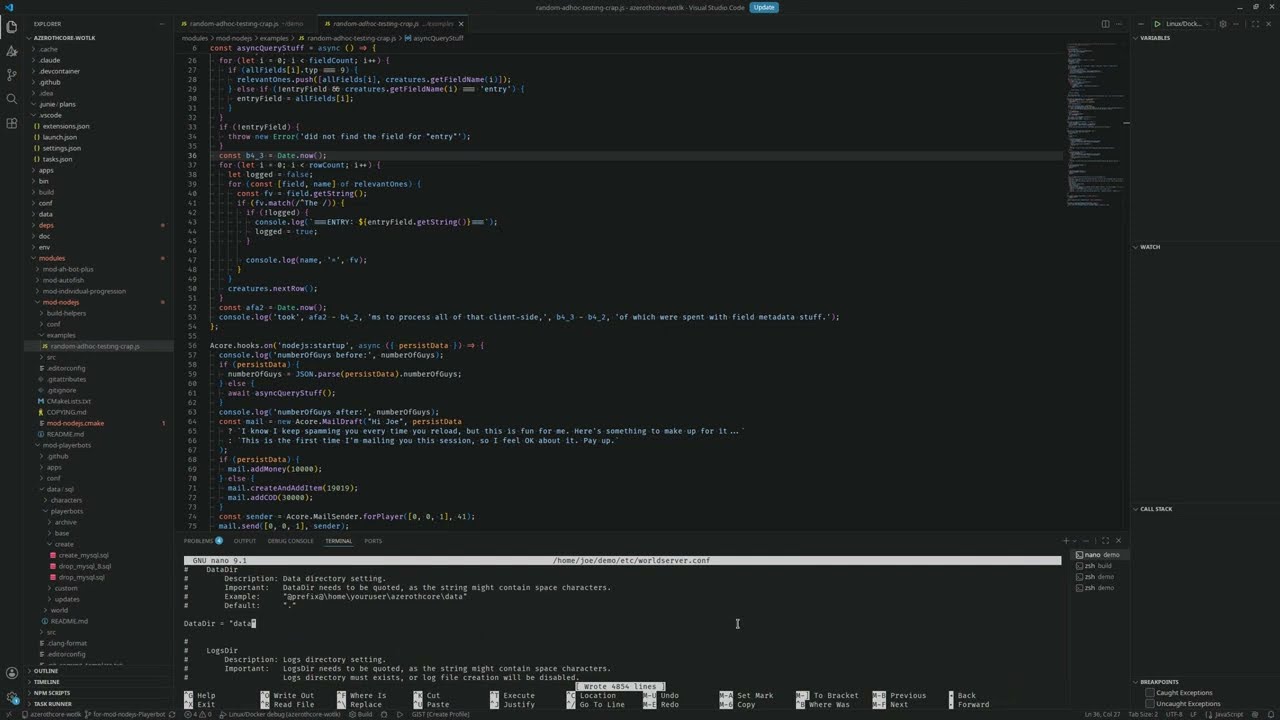
Task: Close the terminal panel
Action: coord(1118,541)
